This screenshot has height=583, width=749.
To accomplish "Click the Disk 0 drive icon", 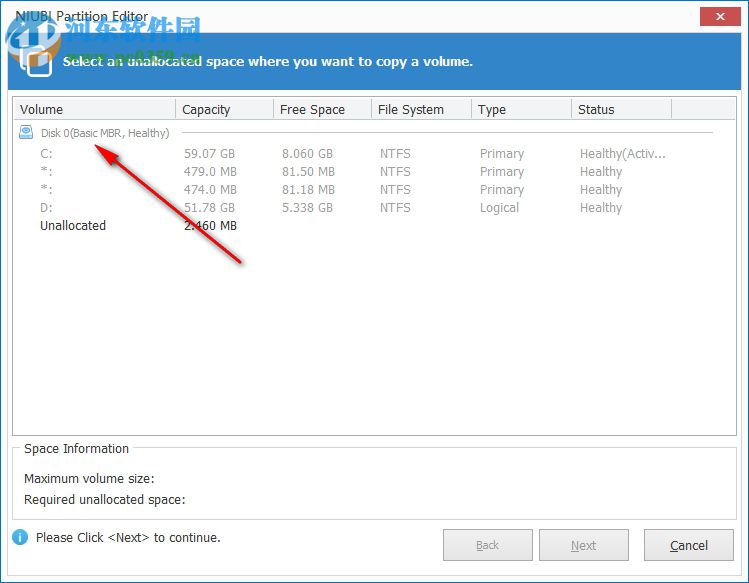I will [x=26, y=132].
